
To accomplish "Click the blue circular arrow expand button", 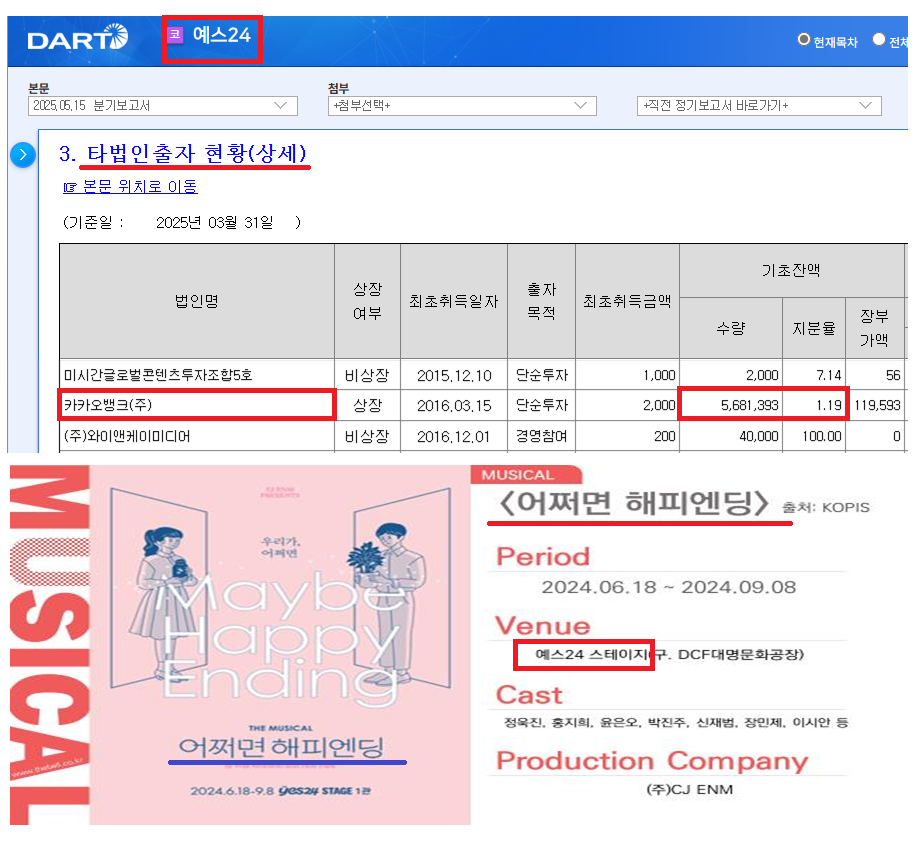I will pos(23,155).
